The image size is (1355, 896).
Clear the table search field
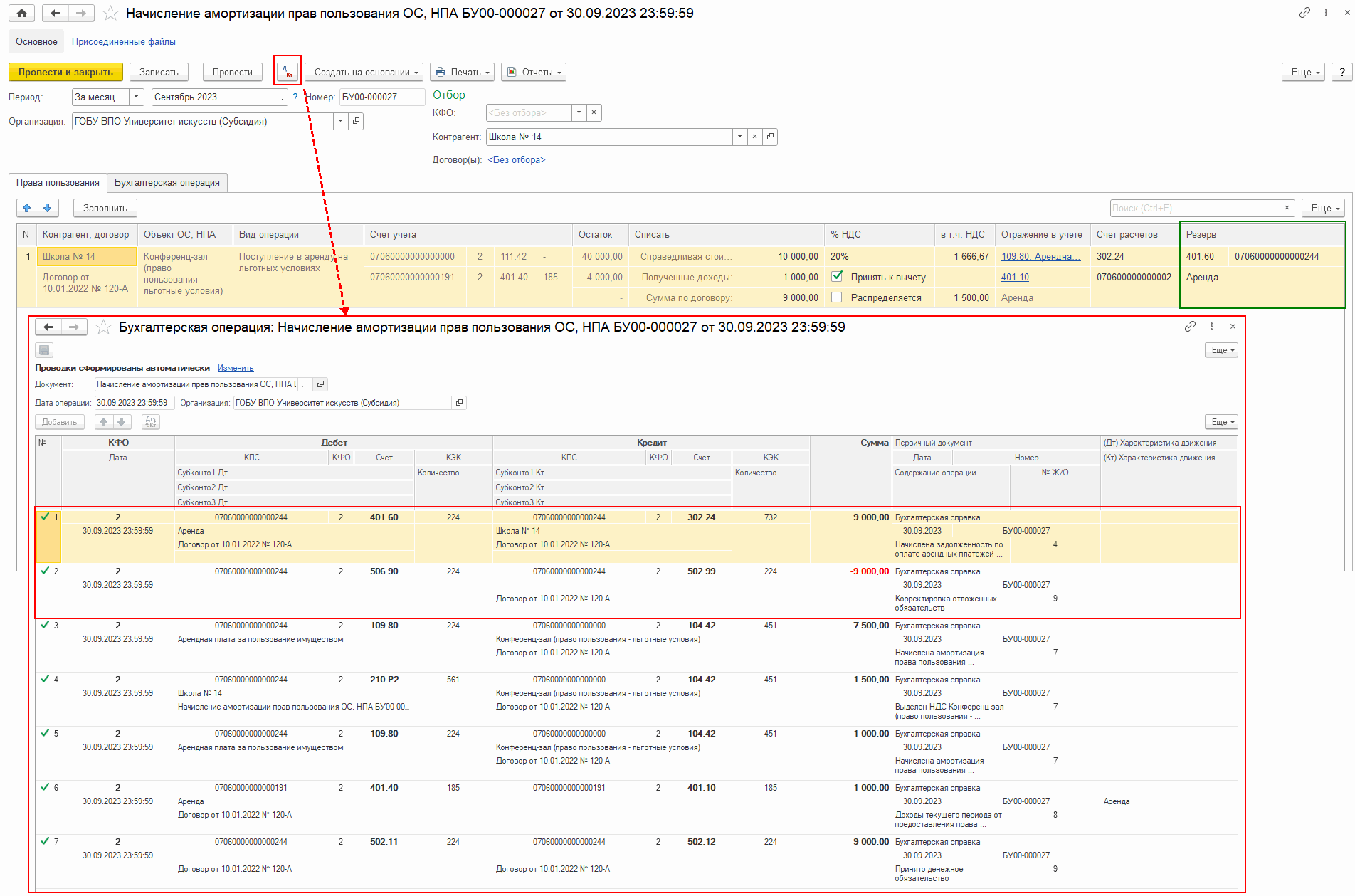[x=1287, y=208]
